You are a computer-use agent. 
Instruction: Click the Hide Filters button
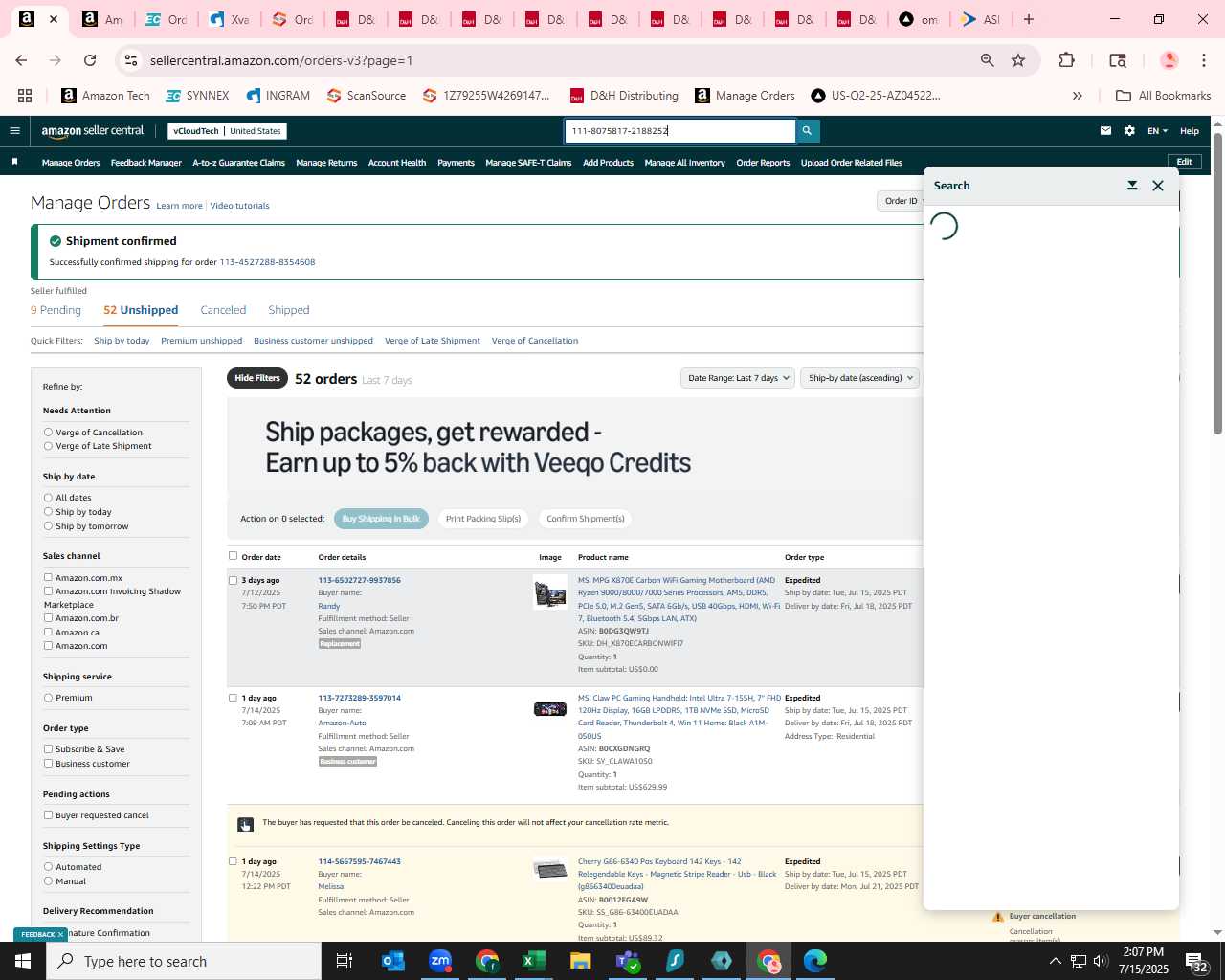257,378
